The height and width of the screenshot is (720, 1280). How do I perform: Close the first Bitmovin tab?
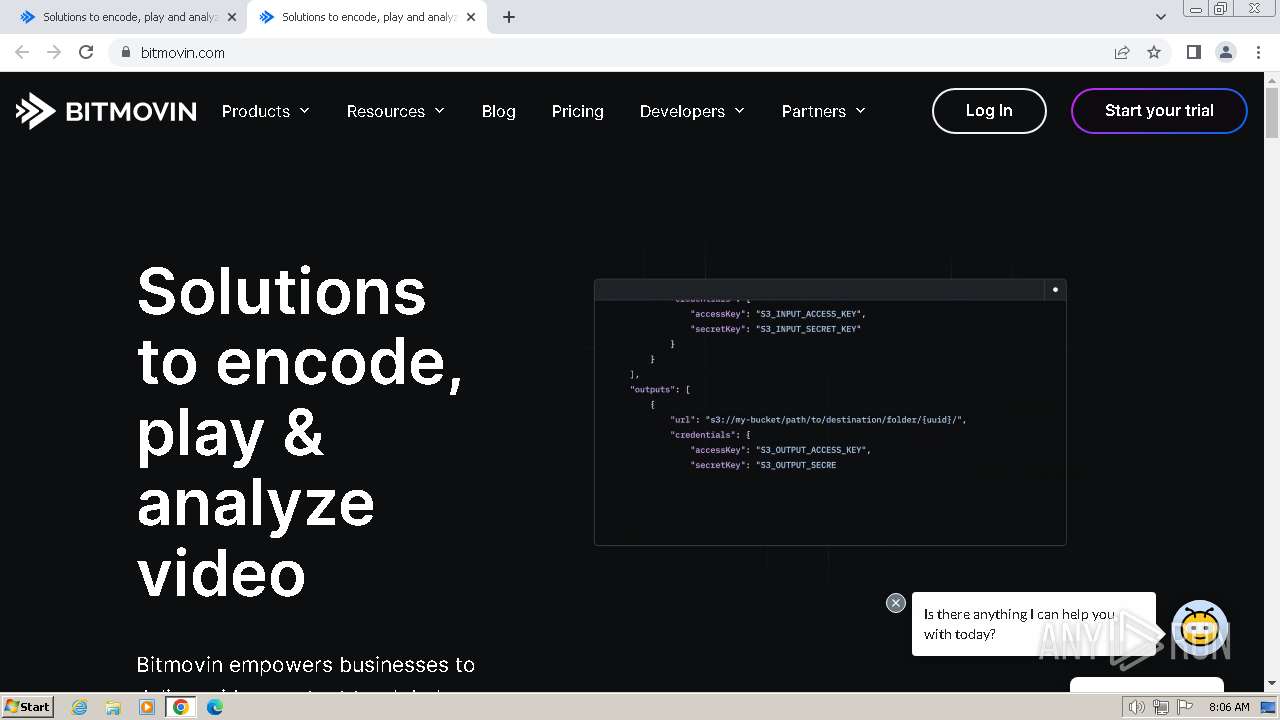coord(232,17)
